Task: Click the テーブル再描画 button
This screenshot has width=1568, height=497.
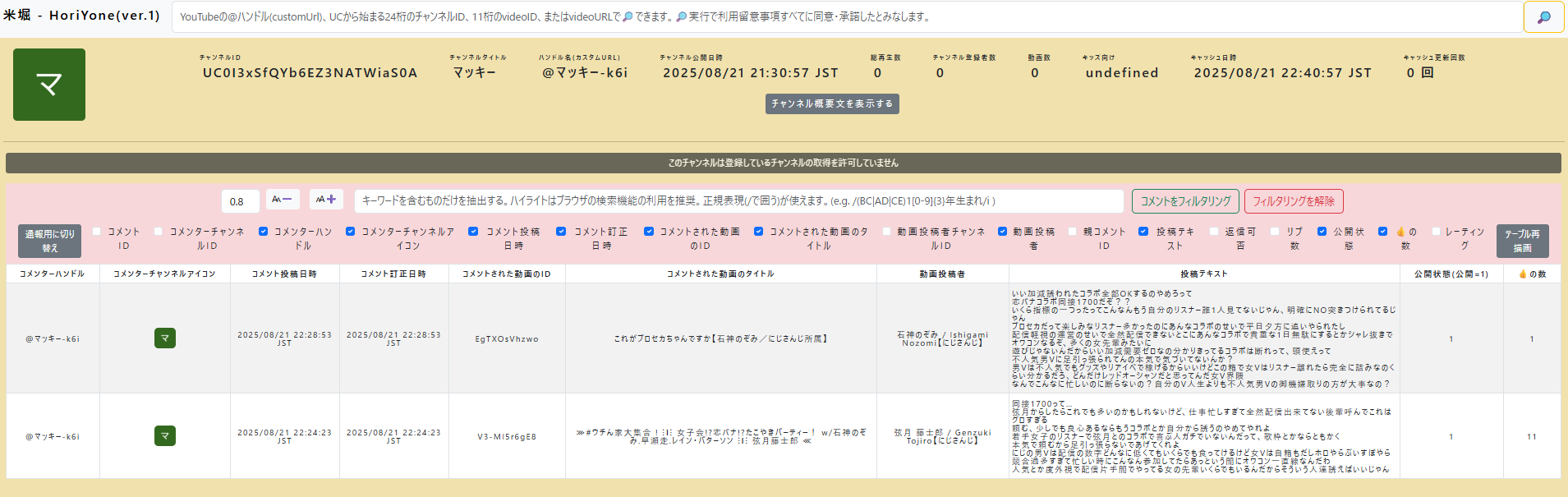Action: click(1522, 241)
